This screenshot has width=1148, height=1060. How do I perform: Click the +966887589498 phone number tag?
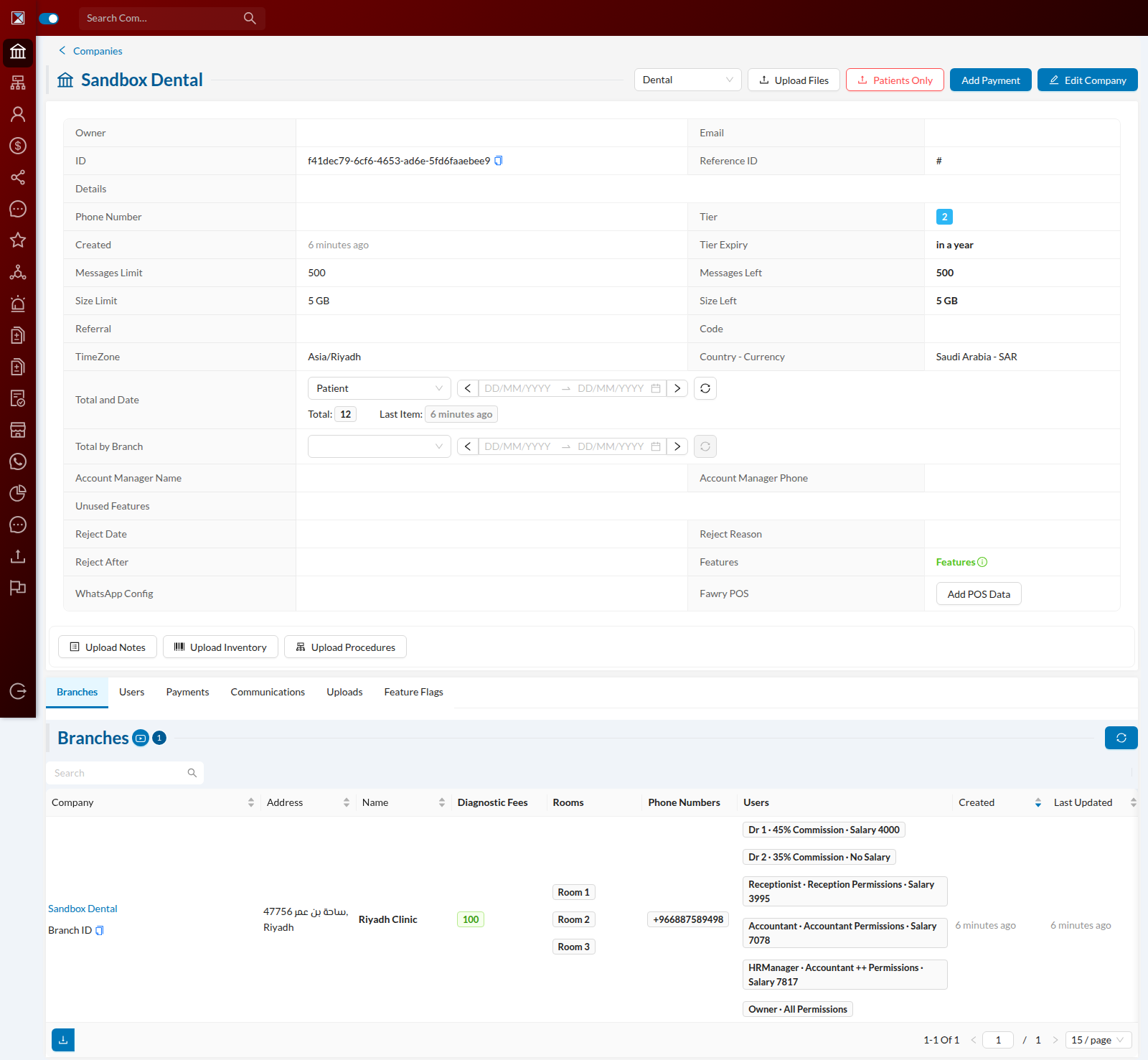[x=688, y=919]
